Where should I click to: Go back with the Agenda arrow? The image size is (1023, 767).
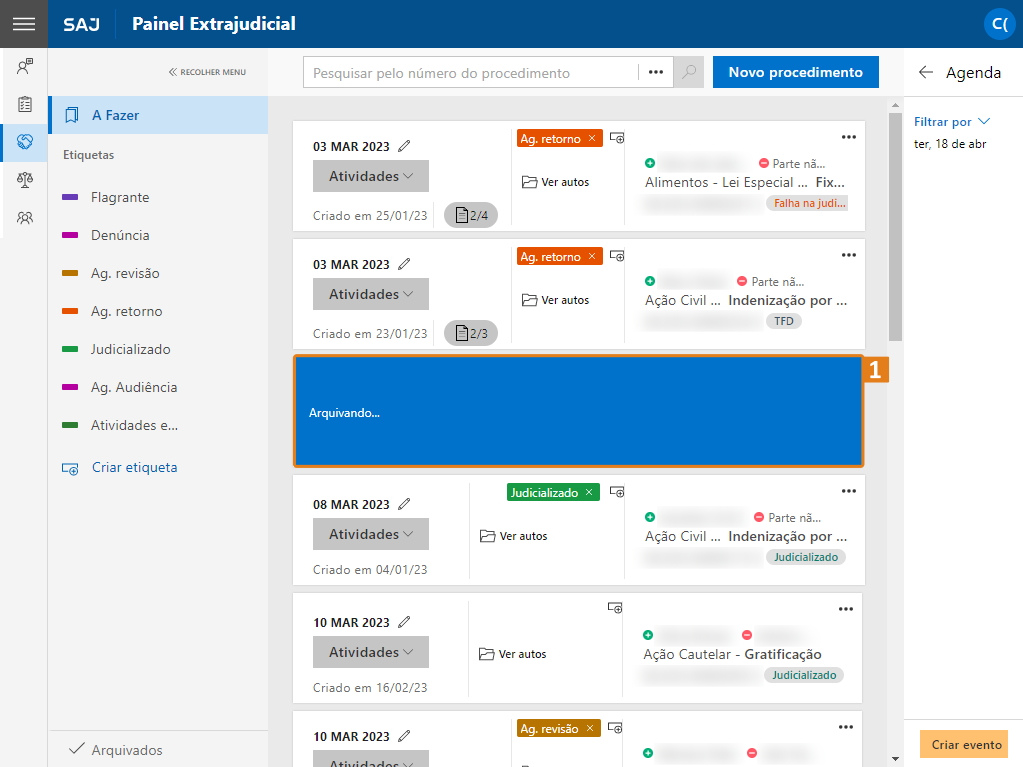[x=925, y=72]
